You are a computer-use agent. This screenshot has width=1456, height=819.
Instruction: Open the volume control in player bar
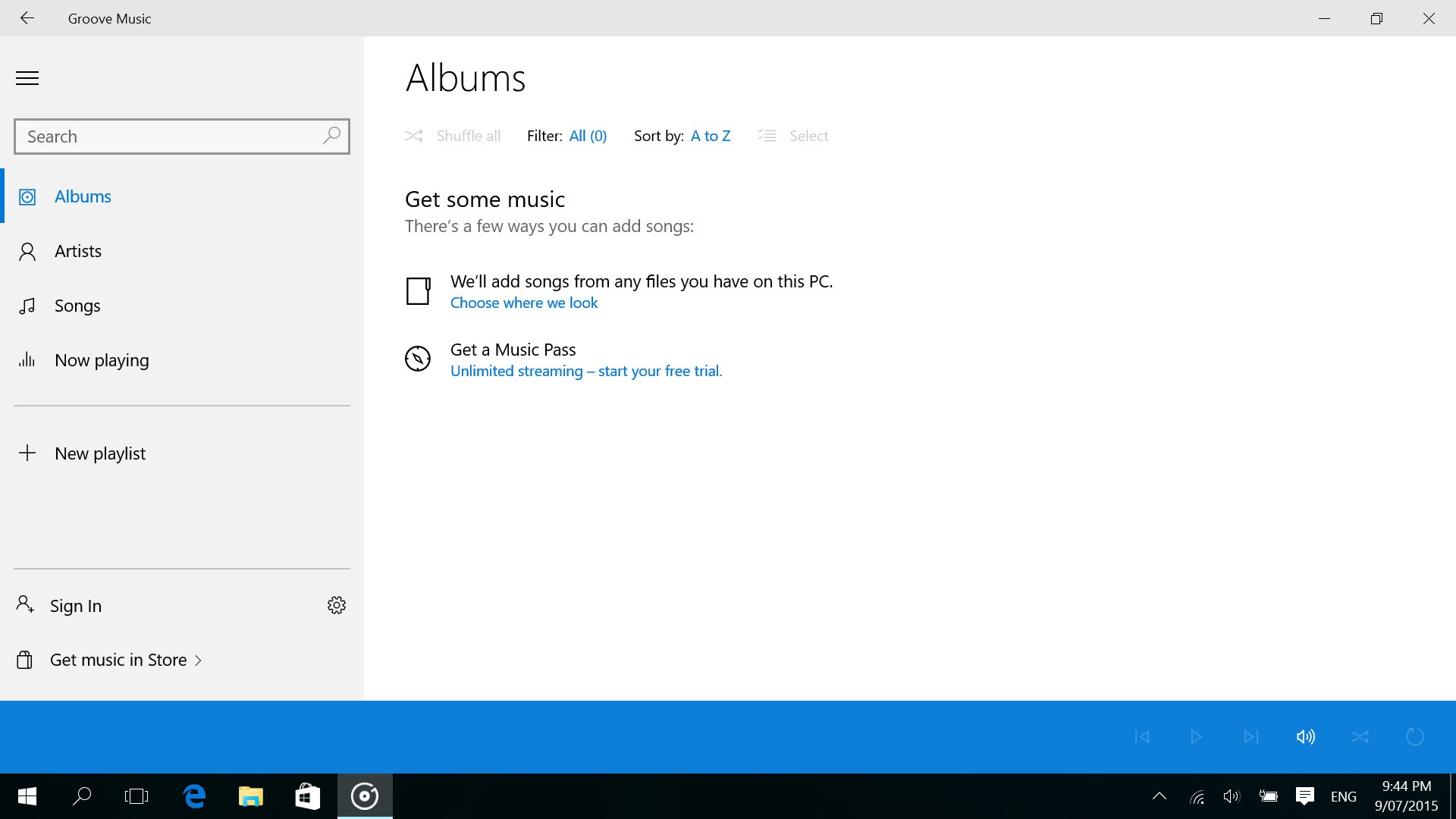1305,736
